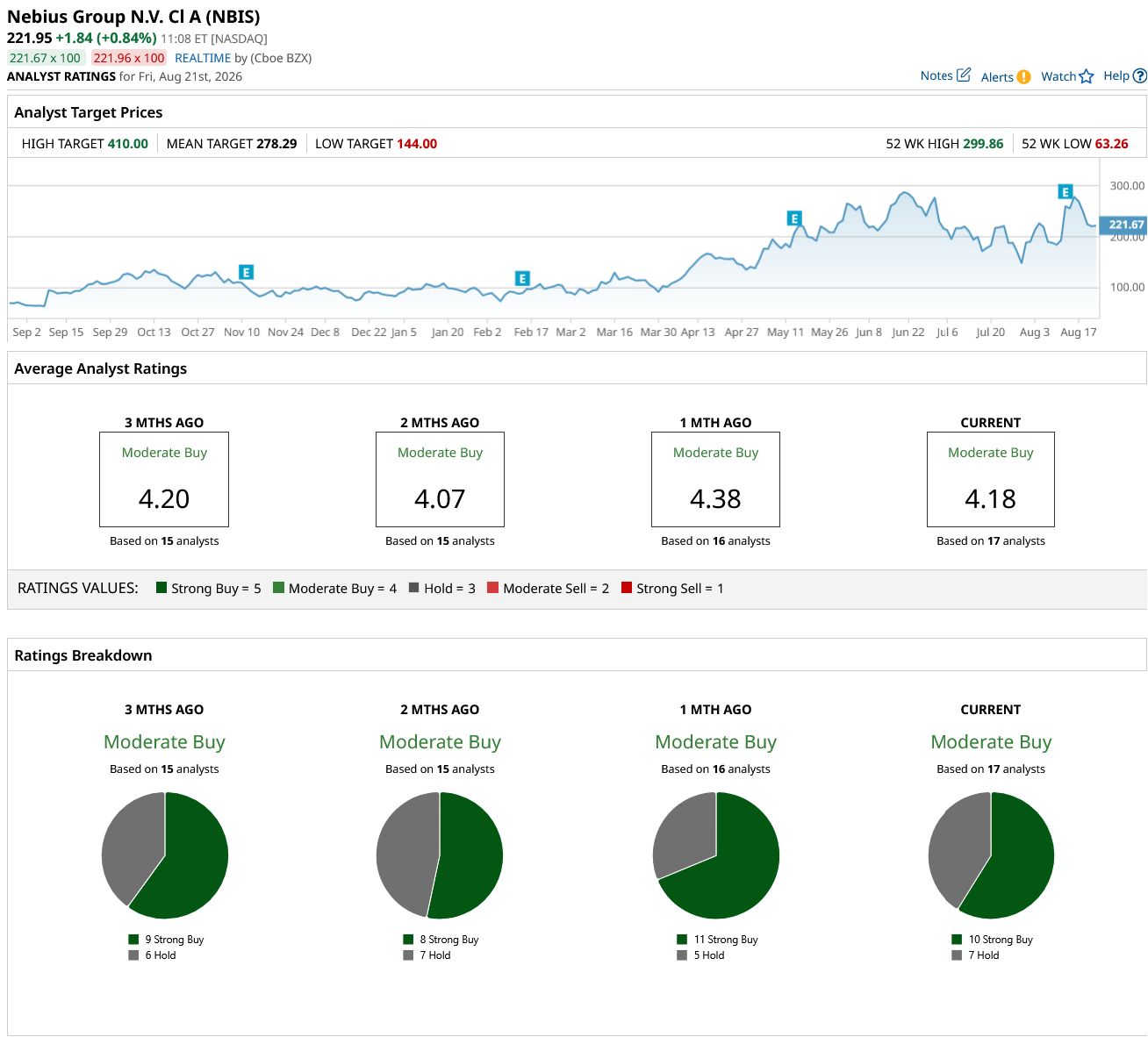Click the 3 MTHS AGO rating box 4.20
Viewport: 1148px width, 1037px height.
pos(164,479)
